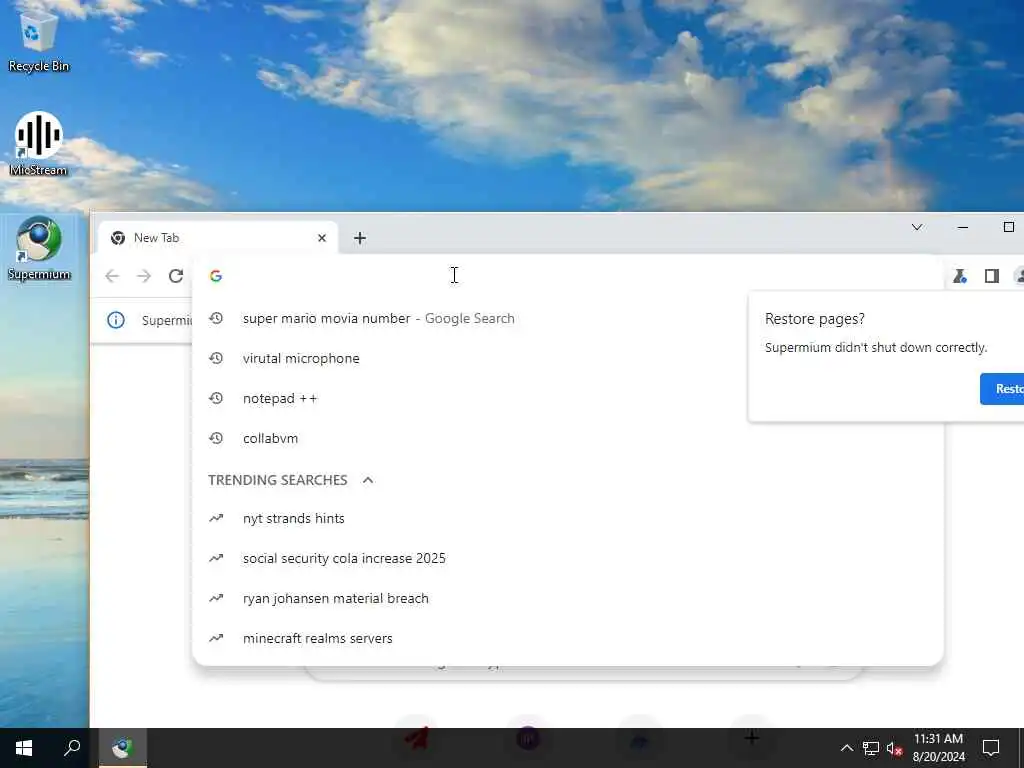
Task: Select 'social security cola increase 2025'
Action: (x=568, y=558)
